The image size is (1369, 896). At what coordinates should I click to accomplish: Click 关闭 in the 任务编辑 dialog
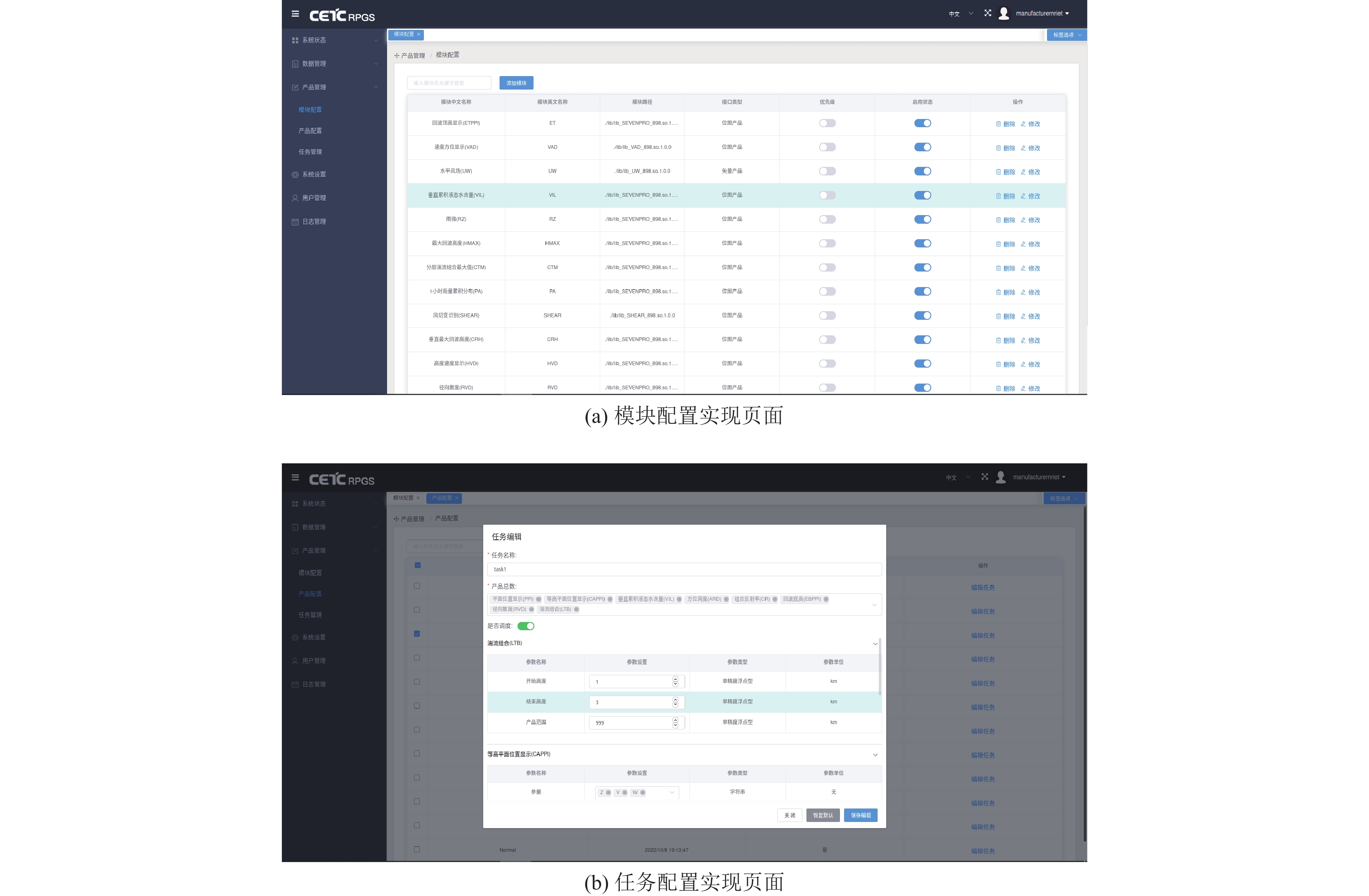pos(790,815)
